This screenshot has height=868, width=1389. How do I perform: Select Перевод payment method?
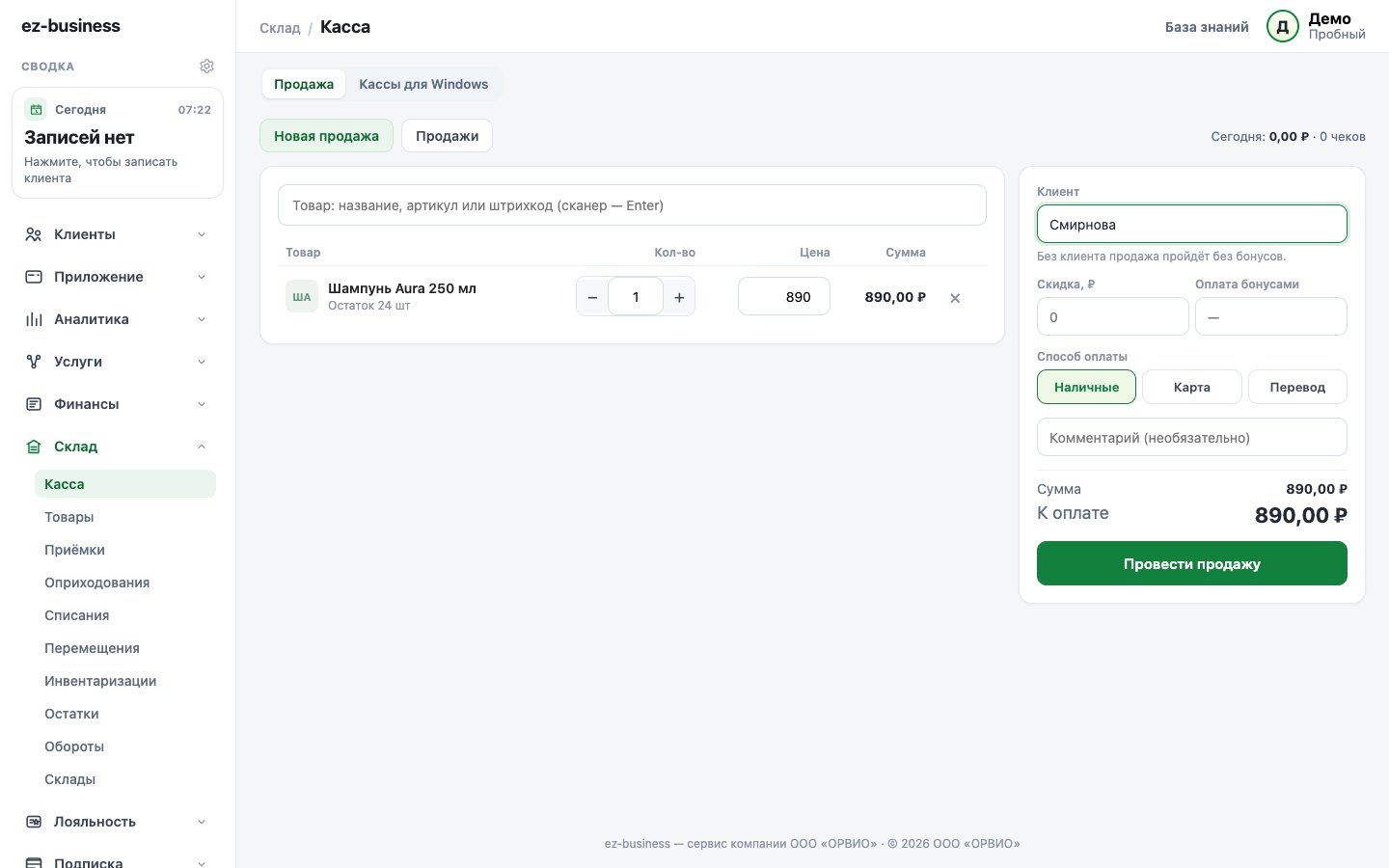pyautogui.click(x=1297, y=387)
